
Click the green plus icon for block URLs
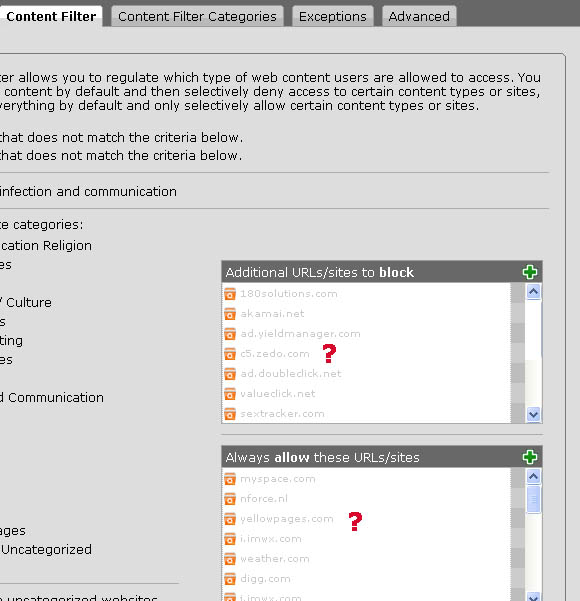(x=530, y=272)
